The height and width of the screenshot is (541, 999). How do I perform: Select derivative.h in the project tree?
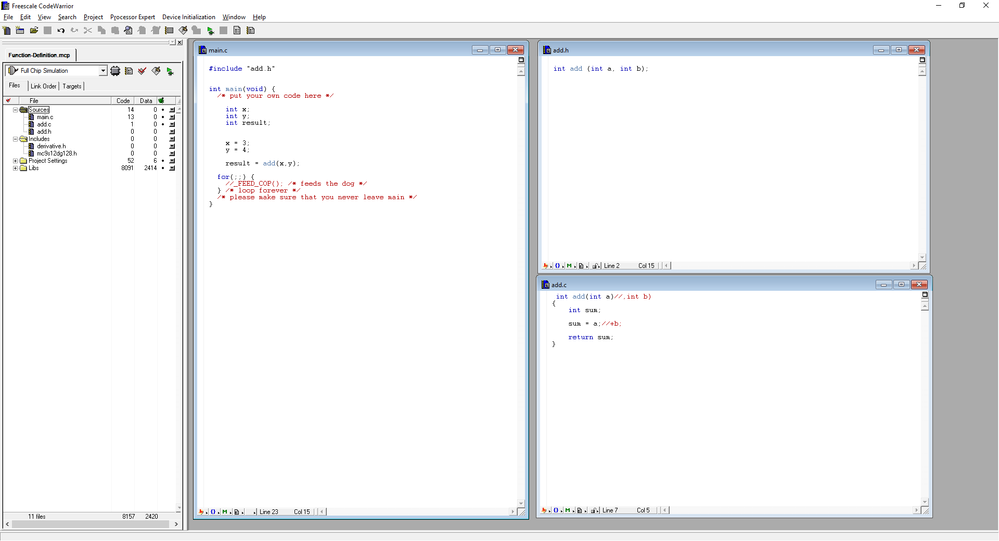(51, 146)
